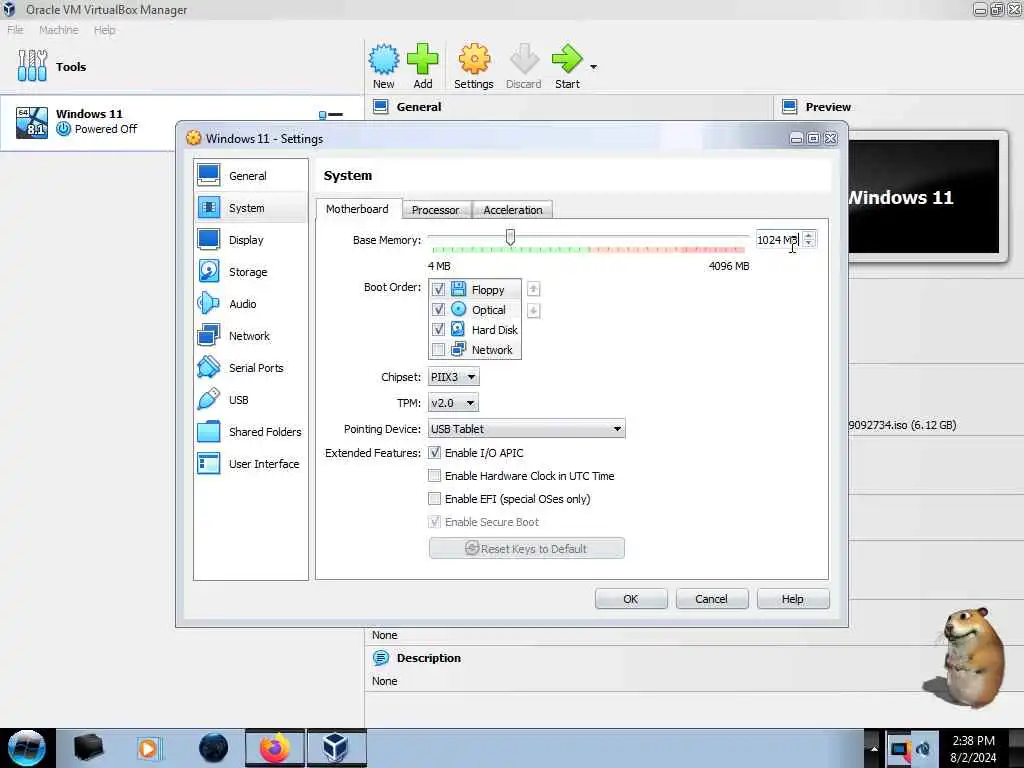Move boot device up arrow button
Screen dimensions: 1024x768
(534, 289)
